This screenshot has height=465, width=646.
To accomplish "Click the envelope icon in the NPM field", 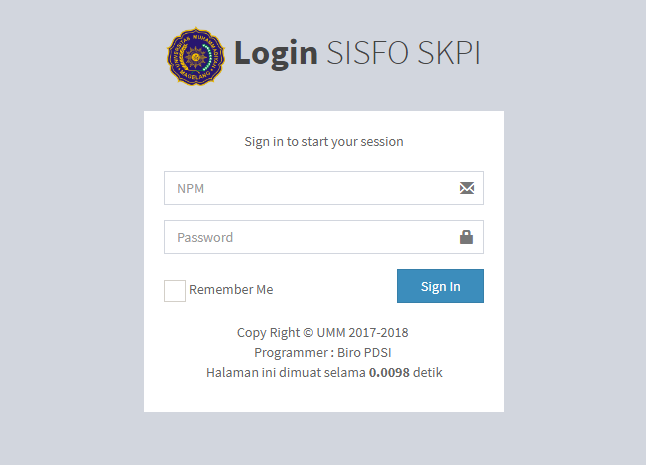I will pyautogui.click(x=467, y=188).
